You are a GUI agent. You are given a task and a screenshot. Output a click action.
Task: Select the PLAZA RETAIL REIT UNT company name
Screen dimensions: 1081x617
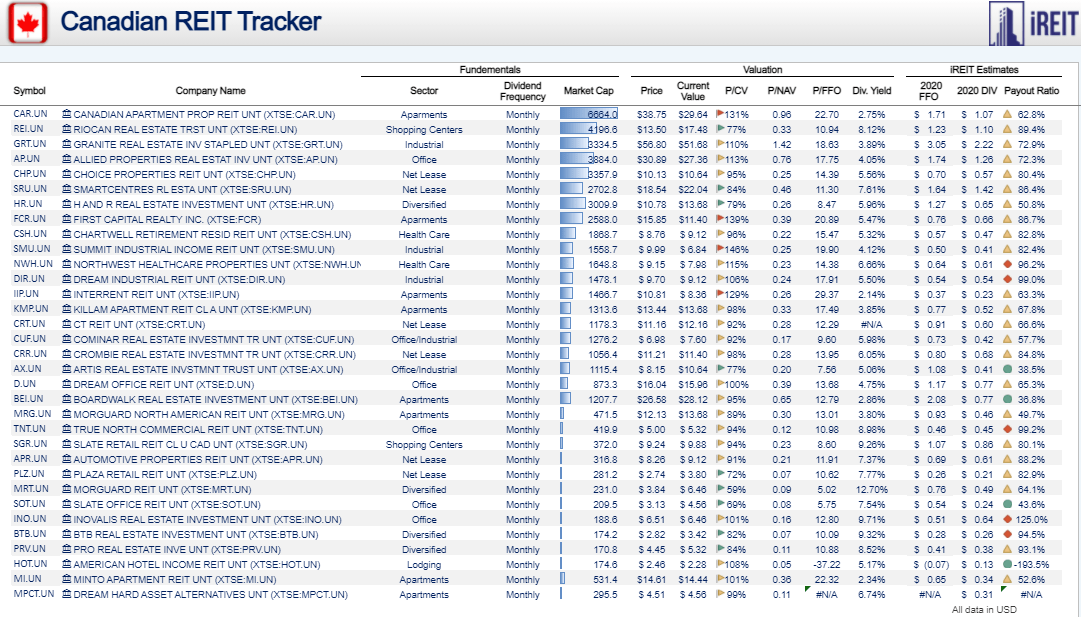(165, 474)
